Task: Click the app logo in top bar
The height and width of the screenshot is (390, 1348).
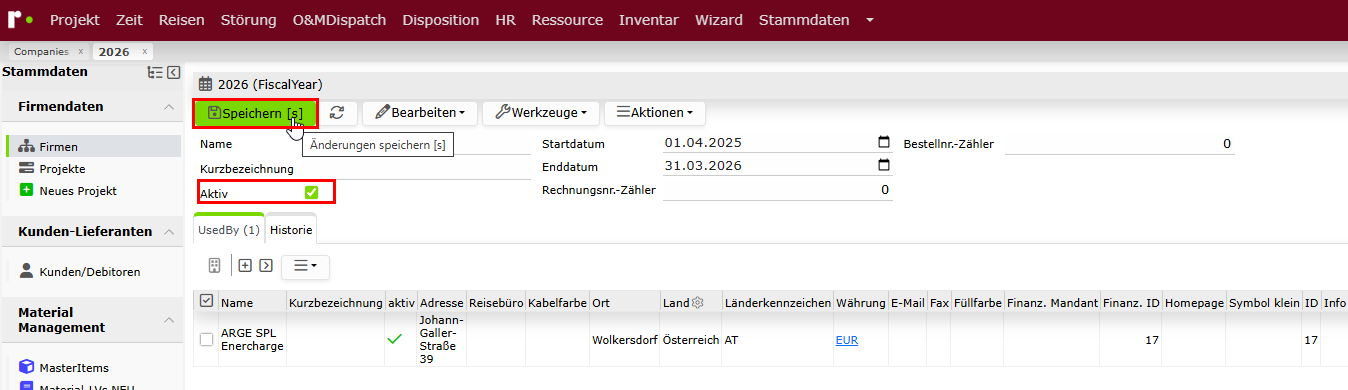Action: [x=20, y=19]
